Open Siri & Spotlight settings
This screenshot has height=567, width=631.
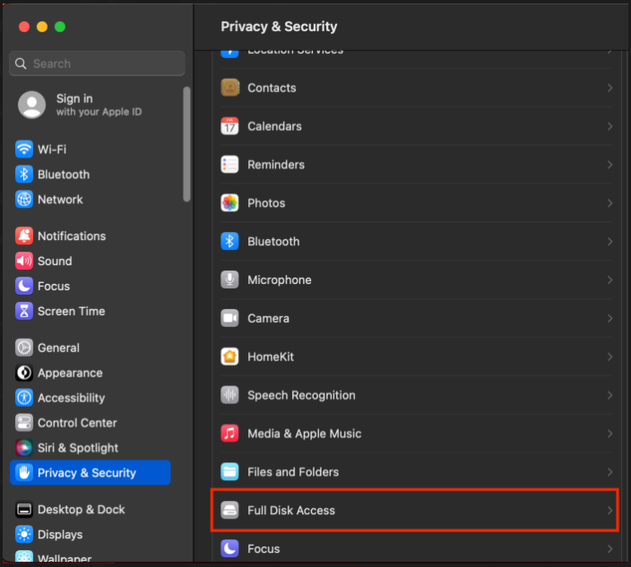click(x=77, y=448)
